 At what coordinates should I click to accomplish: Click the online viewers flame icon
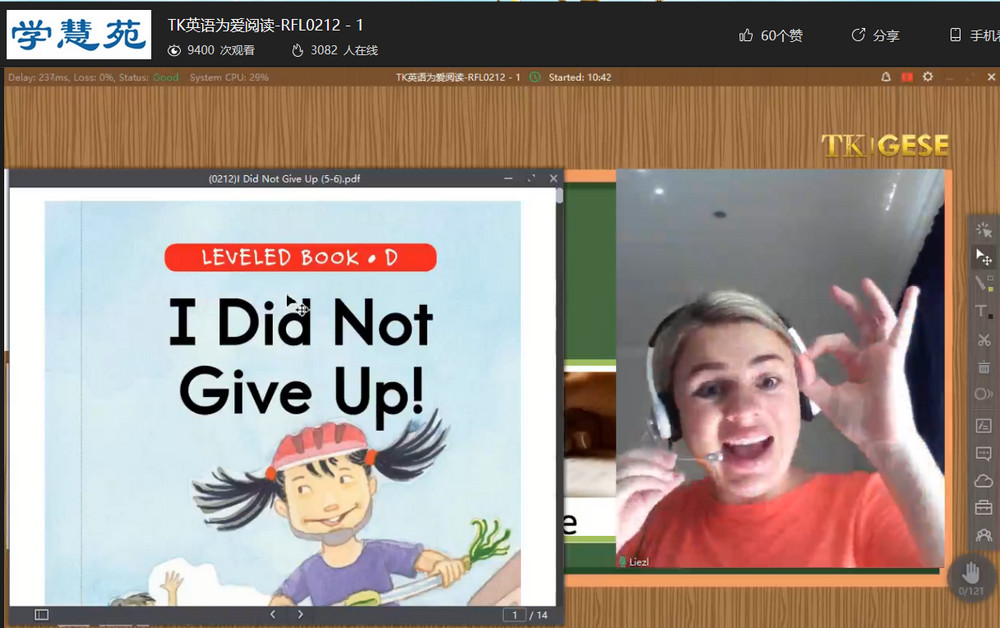pos(297,50)
